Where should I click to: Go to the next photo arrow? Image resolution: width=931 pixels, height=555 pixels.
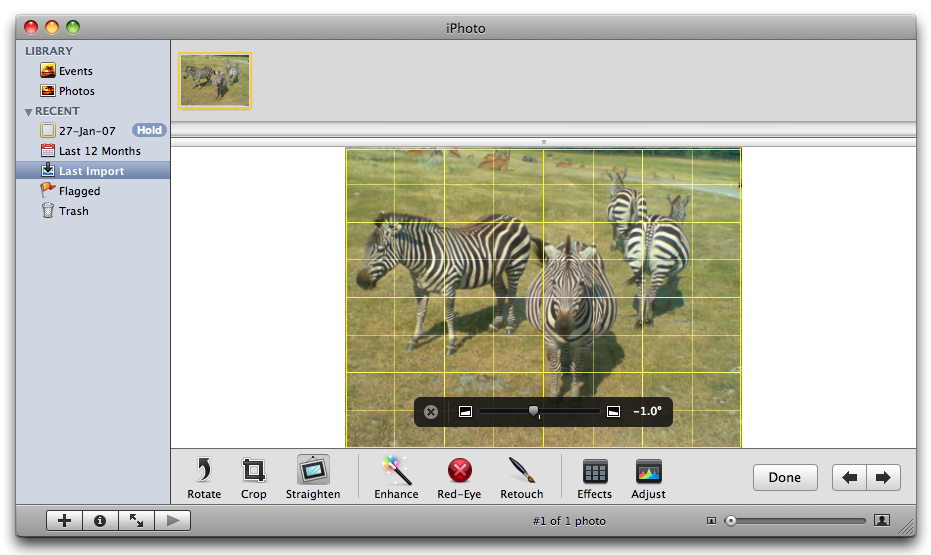click(x=883, y=478)
